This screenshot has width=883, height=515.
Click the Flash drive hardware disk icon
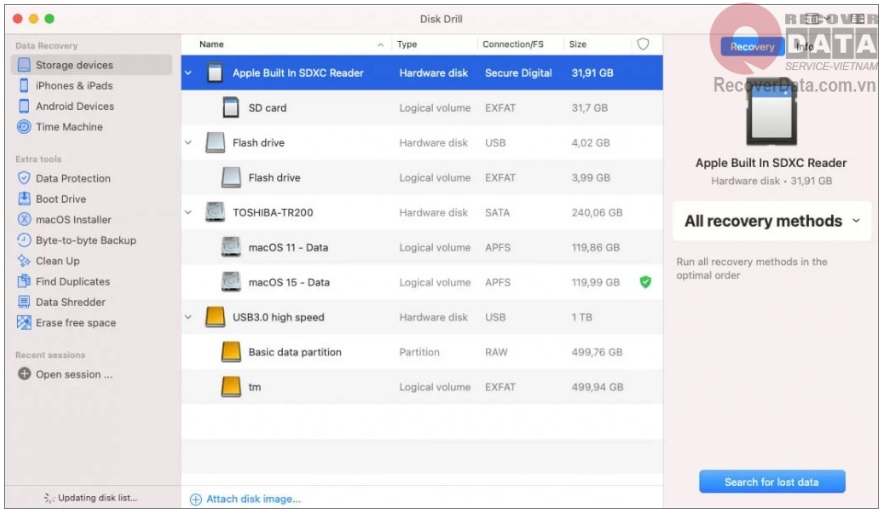pyautogui.click(x=215, y=142)
